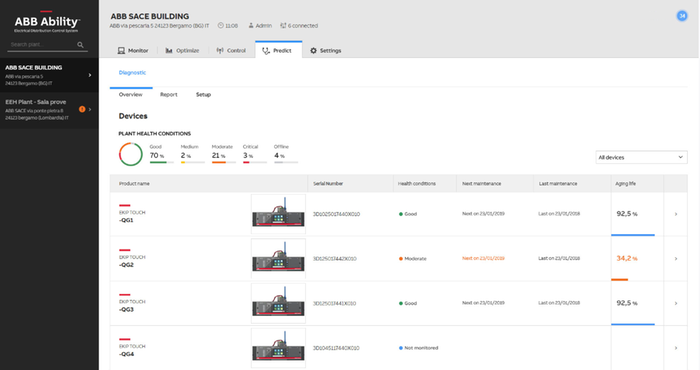
Task: Click the -QG2 device thumbnail image
Action: [x=278, y=258]
